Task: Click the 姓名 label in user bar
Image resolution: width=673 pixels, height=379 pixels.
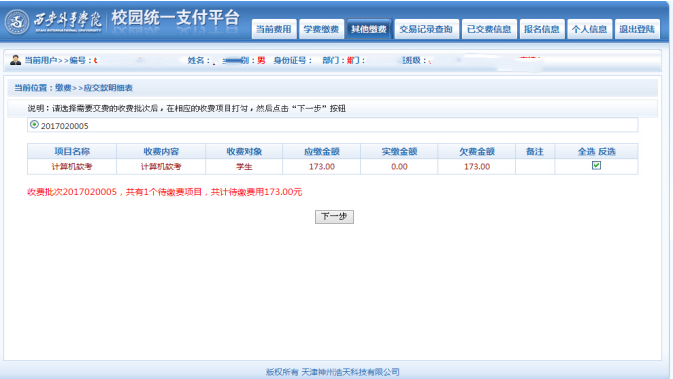Action: coord(198,61)
